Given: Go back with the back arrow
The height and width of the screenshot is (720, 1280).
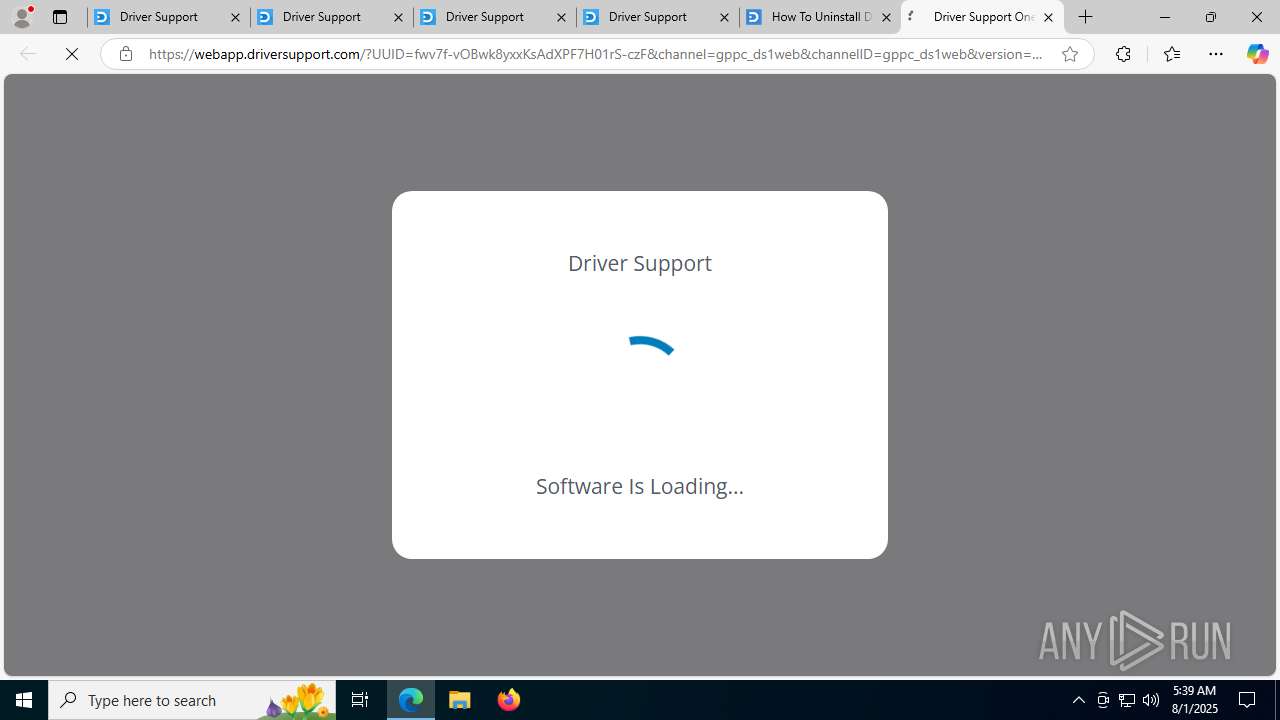Looking at the screenshot, I should (x=28, y=54).
